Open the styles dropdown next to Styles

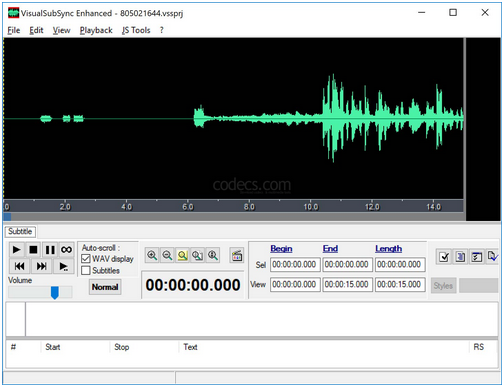pos(479,286)
